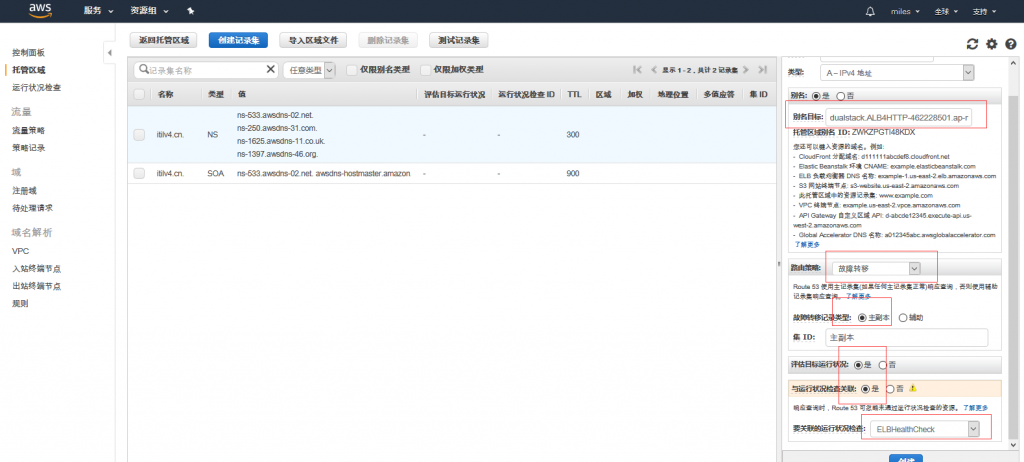1024x462 pixels.
Task: Open 运行状况检查 in the sidebar
Action: (37, 88)
